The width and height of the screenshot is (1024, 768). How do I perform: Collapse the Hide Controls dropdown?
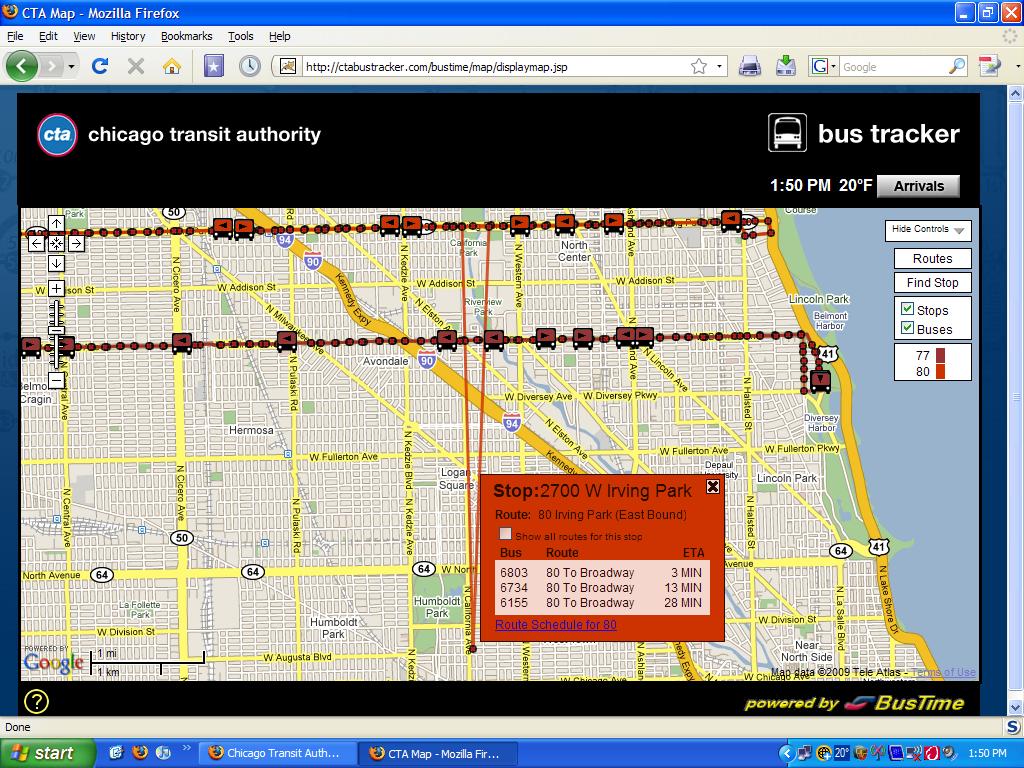pos(927,230)
